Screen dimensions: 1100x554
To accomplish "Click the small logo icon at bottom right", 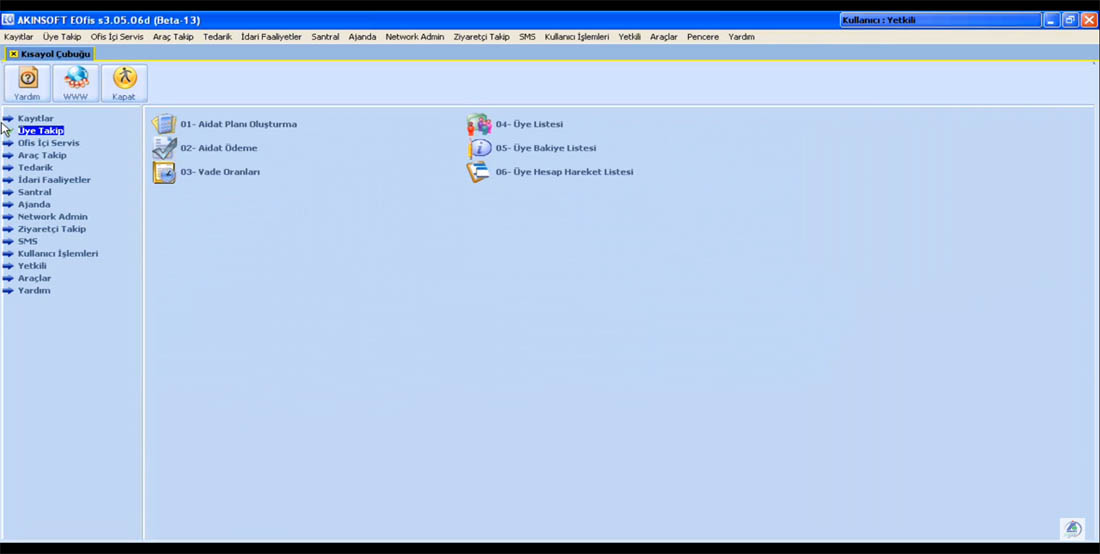I will [1073, 528].
